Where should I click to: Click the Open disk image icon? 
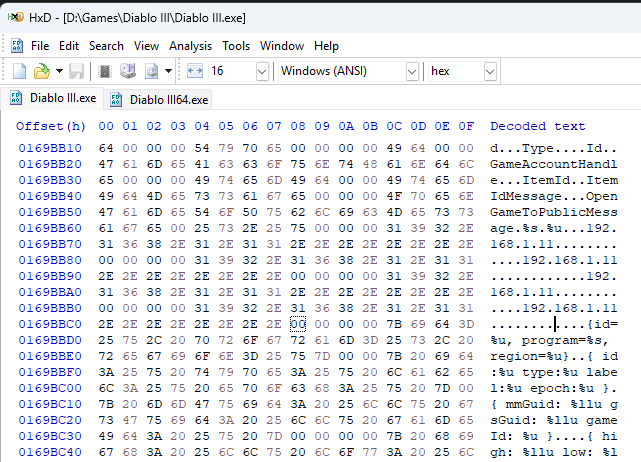[150, 71]
